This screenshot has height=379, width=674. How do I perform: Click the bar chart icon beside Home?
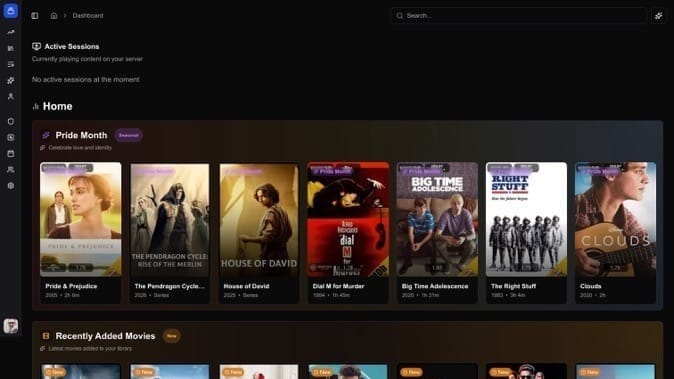[36, 106]
